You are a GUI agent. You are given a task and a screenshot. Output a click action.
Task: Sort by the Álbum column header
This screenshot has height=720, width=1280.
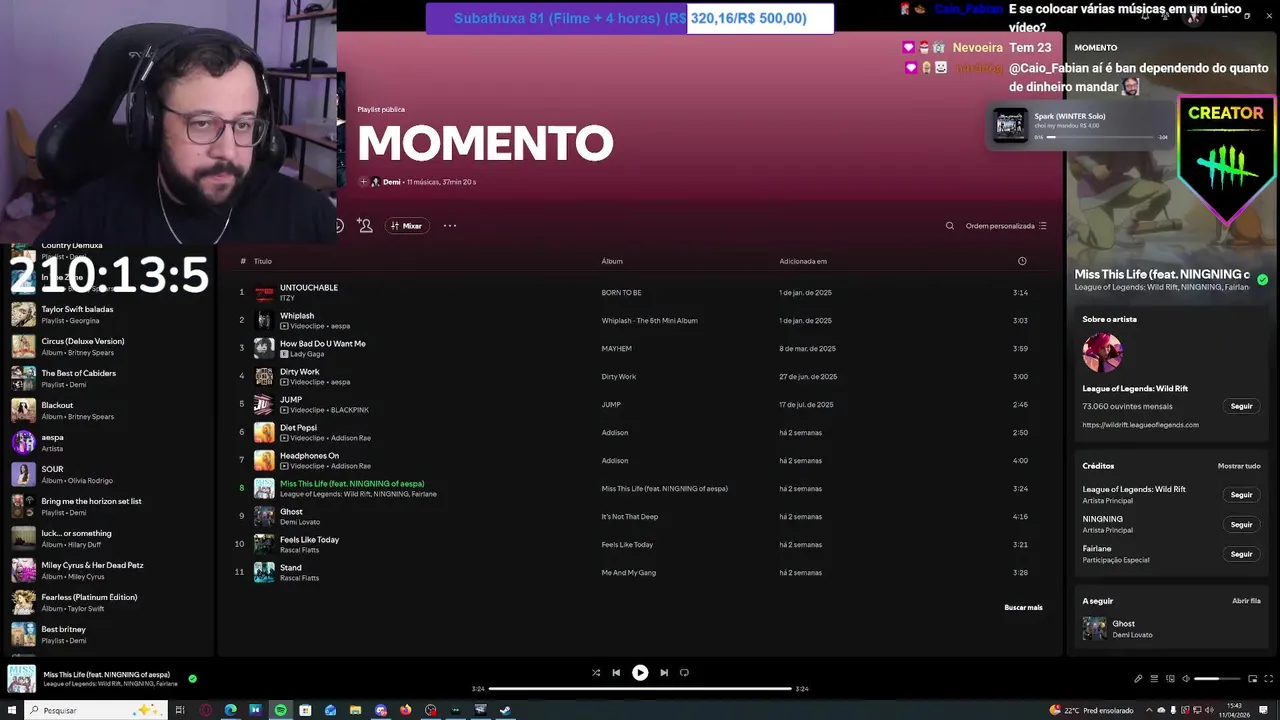pyautogui.click(x=612, y=261)
